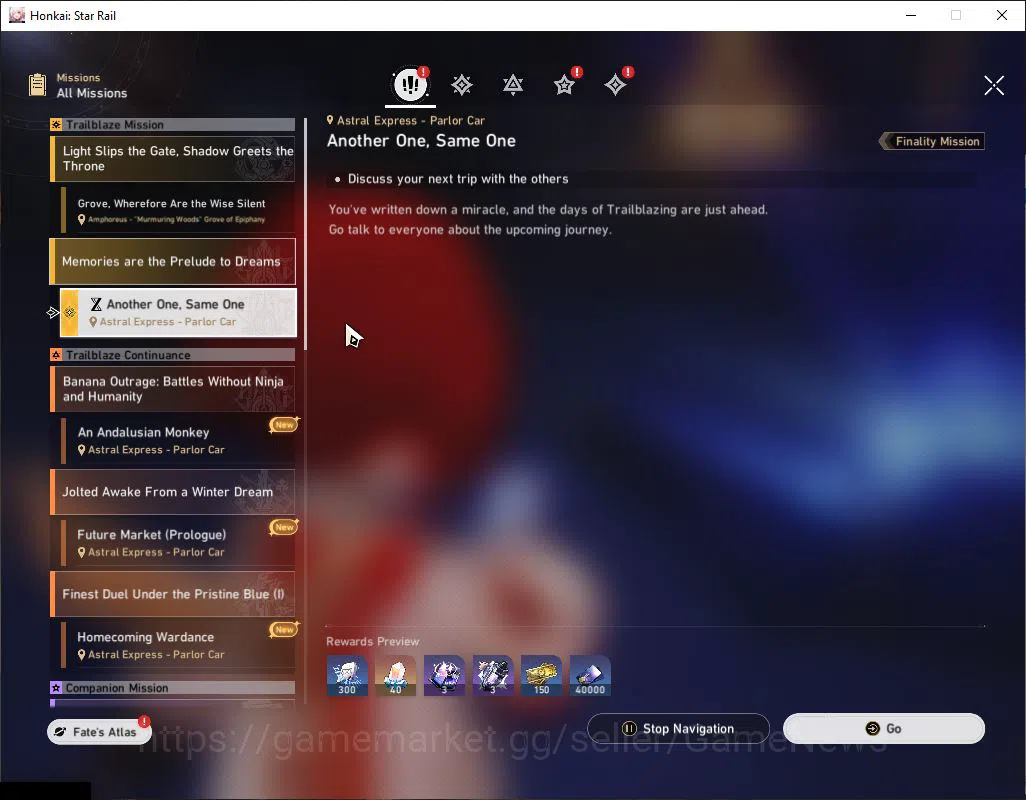Click the Companion Mission category header
Screen dimensions: 1026x800
point(173,687)
